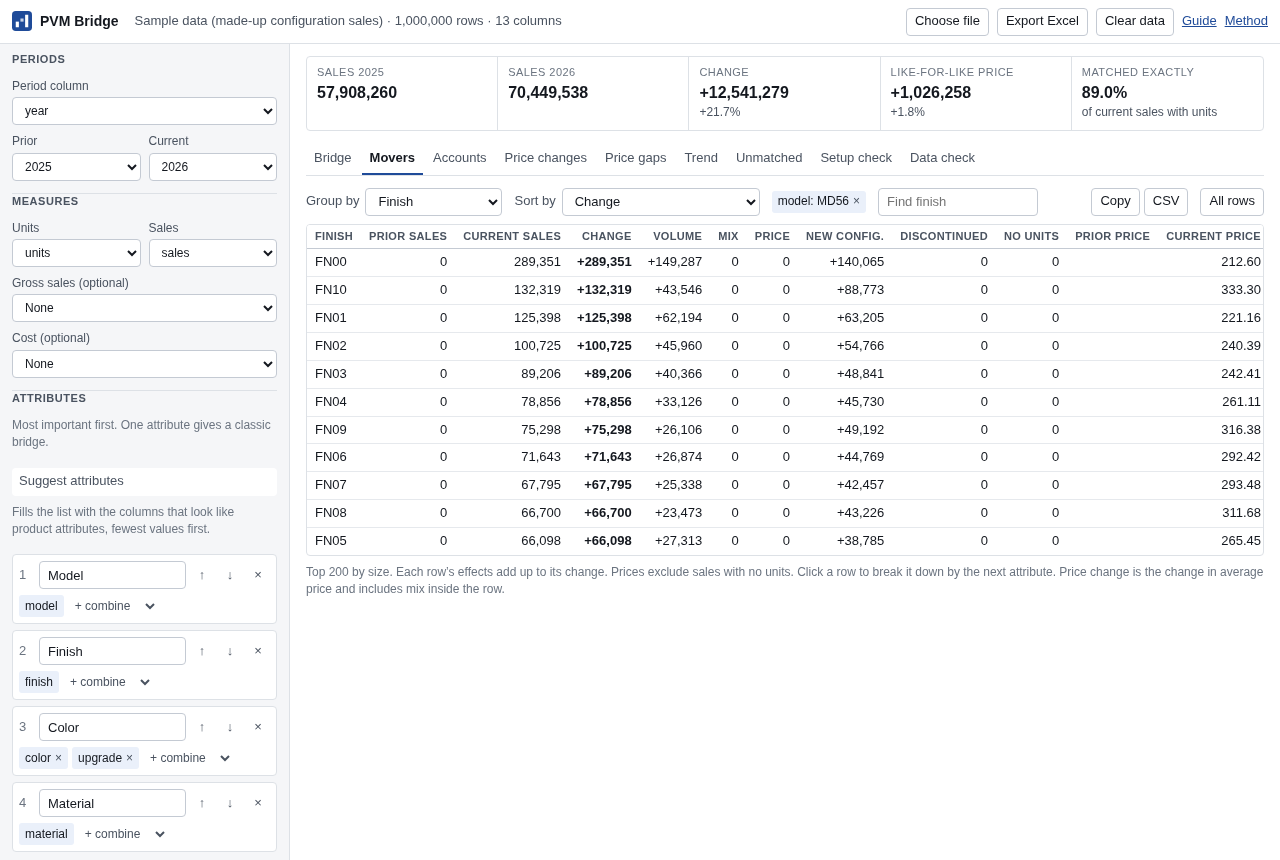Click the Choose file button
Viewport: 1280px width, 860px height.
(947, 22)
